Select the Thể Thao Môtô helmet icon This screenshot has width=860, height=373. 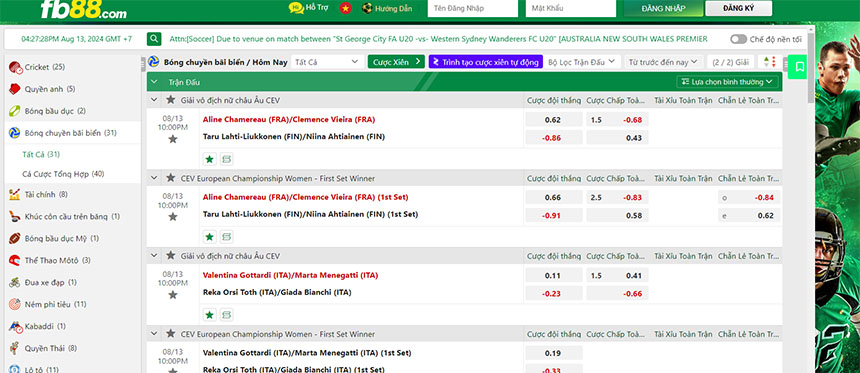tap(15, 260)
